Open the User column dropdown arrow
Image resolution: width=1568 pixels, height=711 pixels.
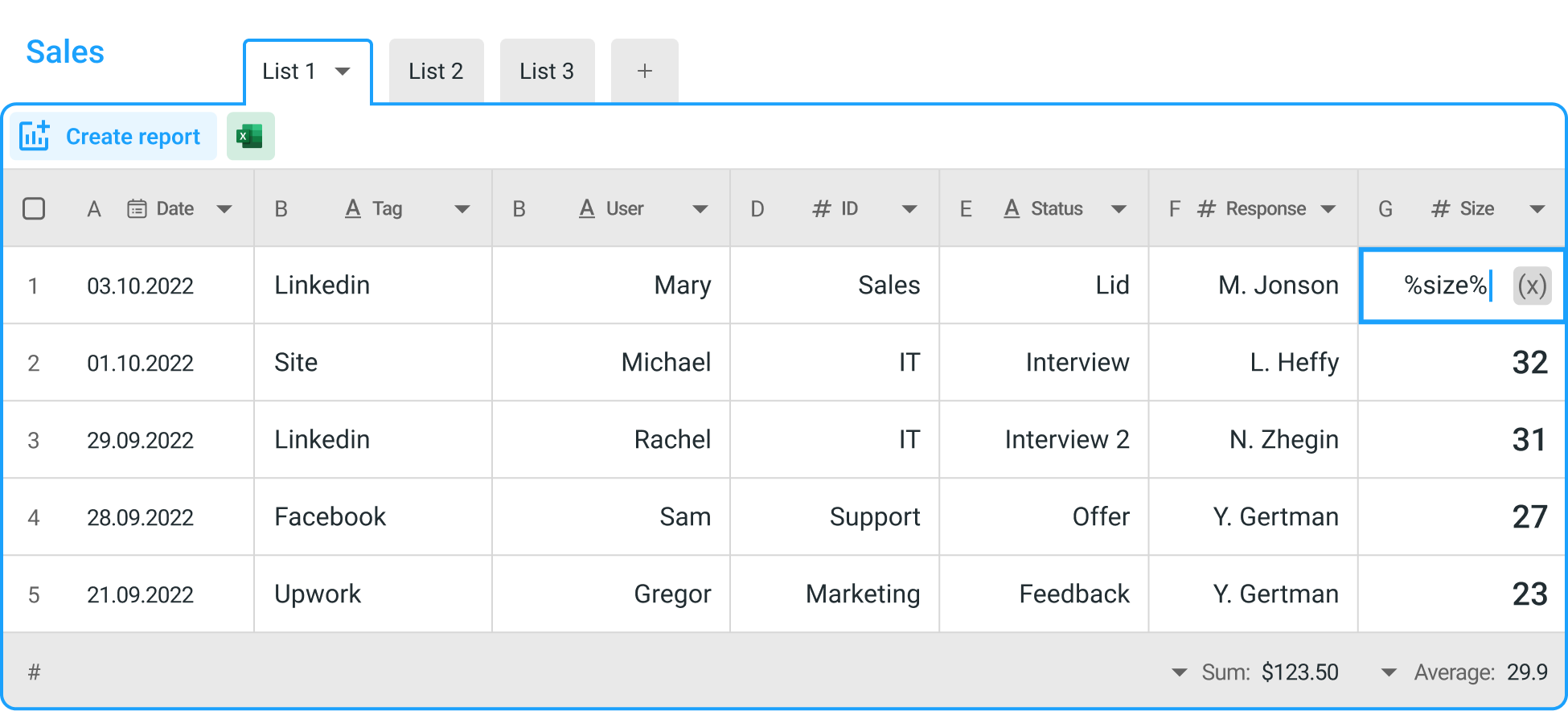700,209
